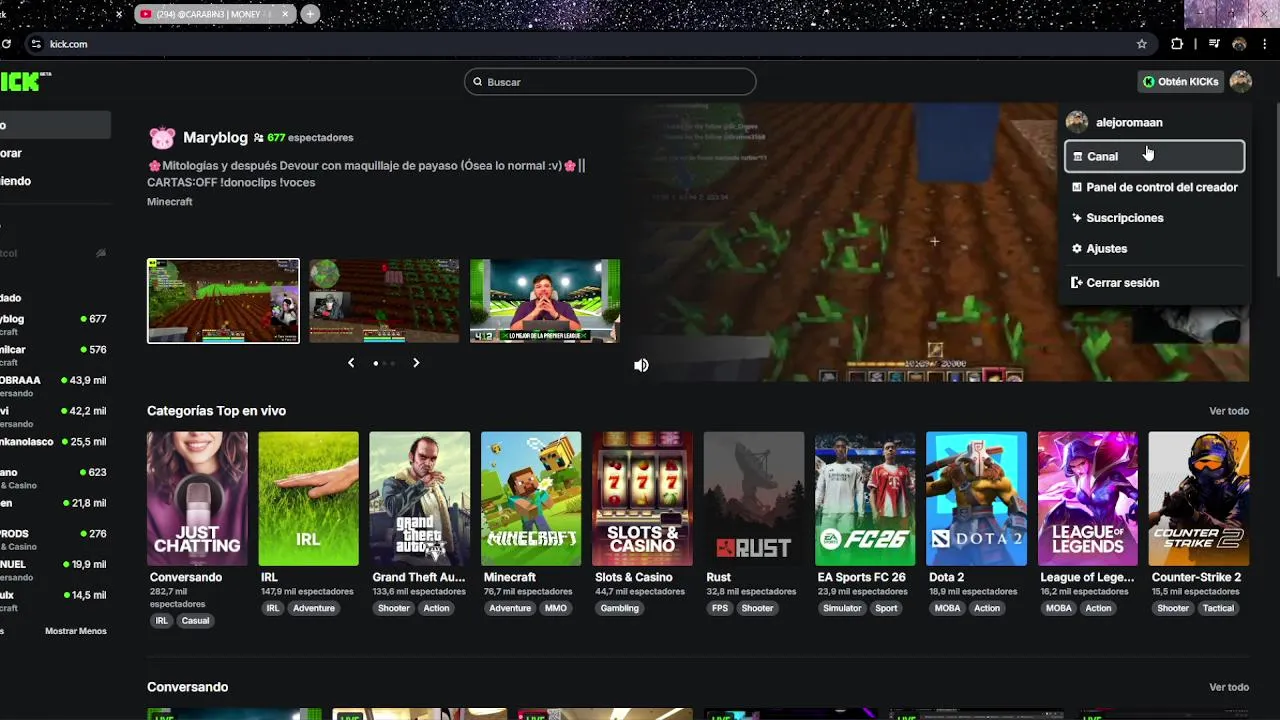Image resolution: width=1280 pixels, height=720 pixels.
Task: Click the Sport tag under EA Sports FC
Action: pos(886,608)
